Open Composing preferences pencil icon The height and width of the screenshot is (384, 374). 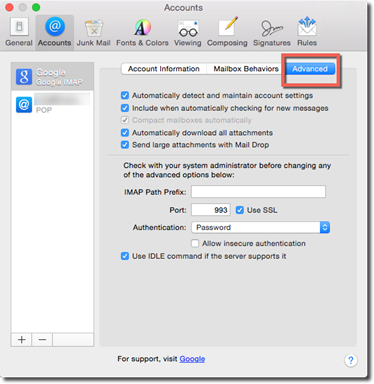(227, 32)
